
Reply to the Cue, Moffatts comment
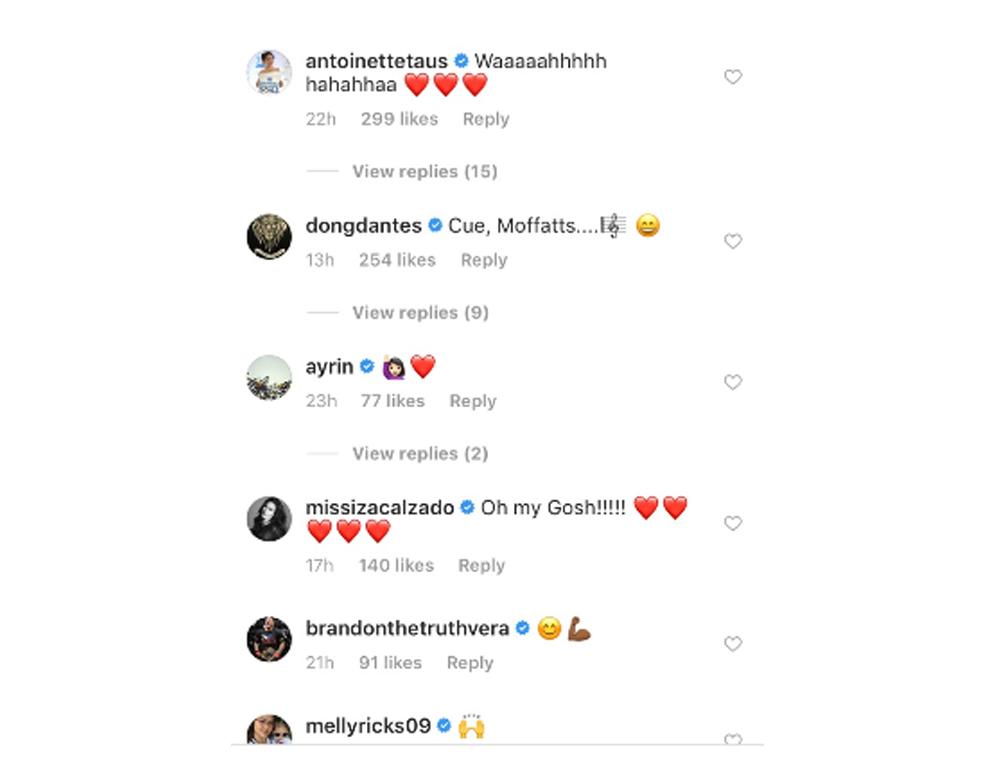484,260
